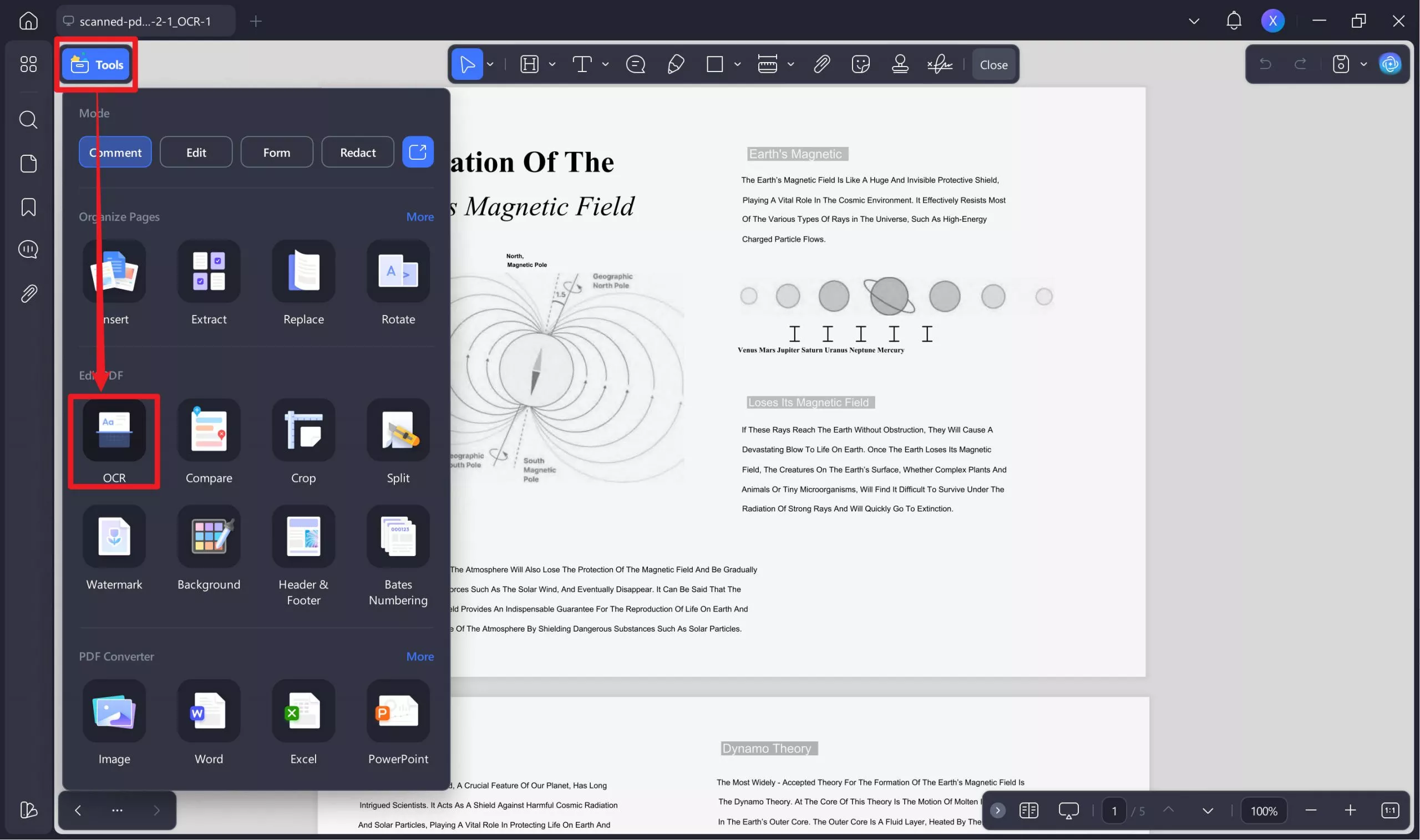Open the save options dropdown arrow
The height and width of the screenshot is (840, 1420).
pos(1363,64)
